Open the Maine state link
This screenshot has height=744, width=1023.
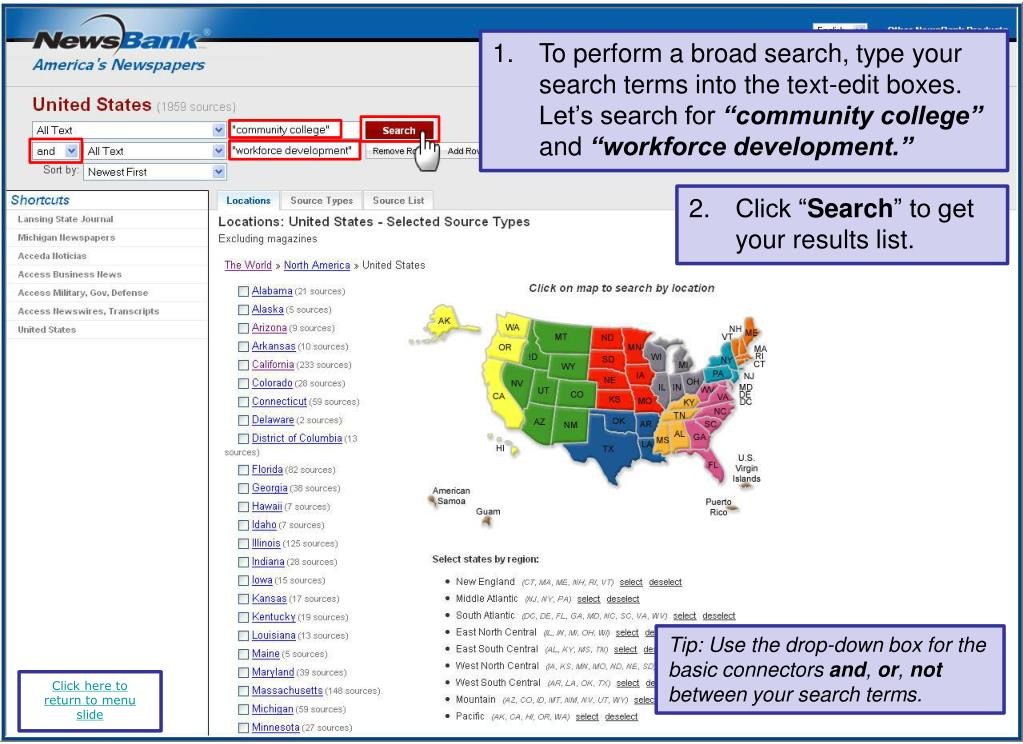coord(266,653)
